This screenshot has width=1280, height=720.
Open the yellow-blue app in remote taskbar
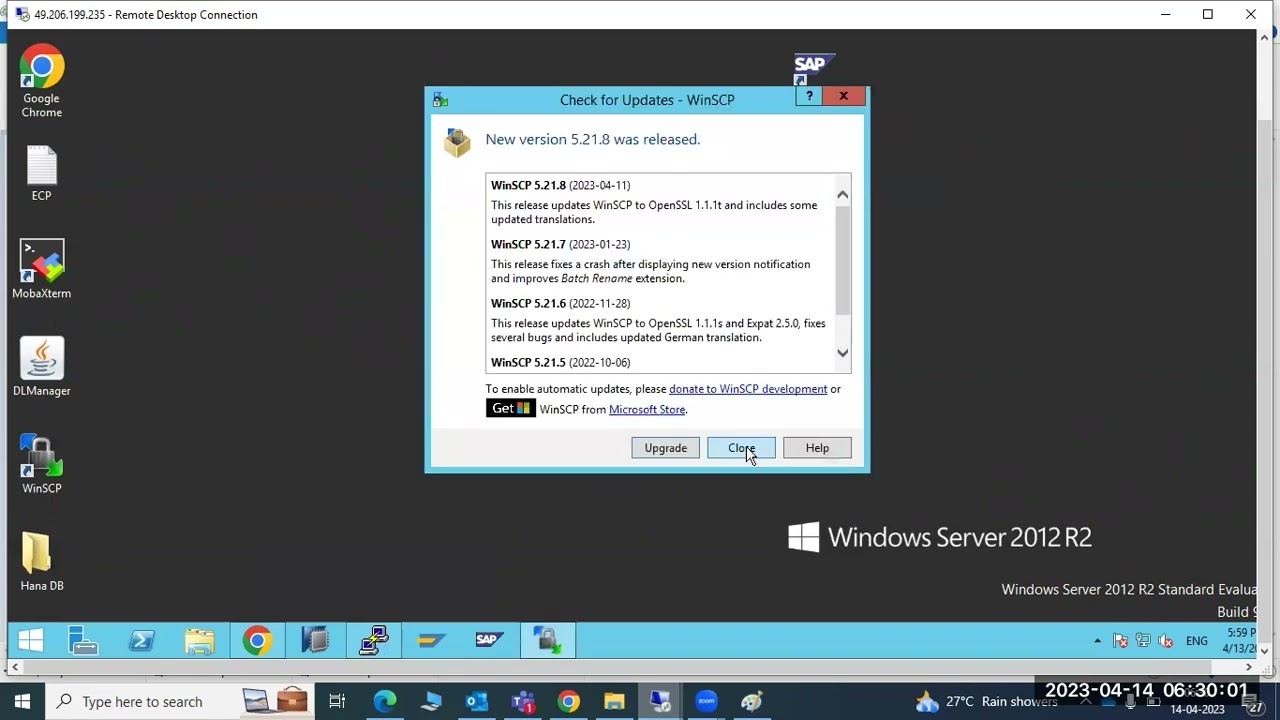431,641
